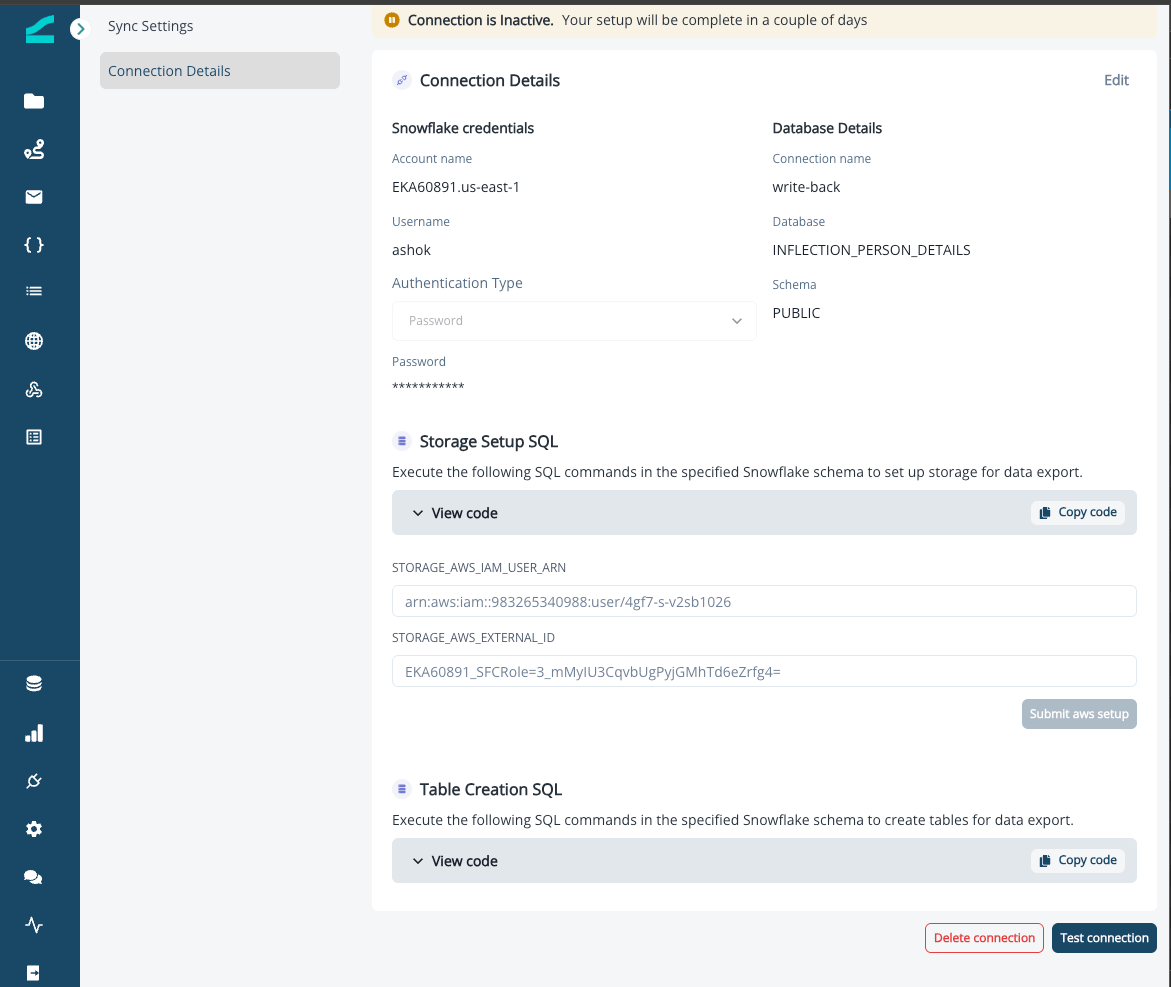Open the settings gear icon
1171x987 pixels.
pos(34,829)
